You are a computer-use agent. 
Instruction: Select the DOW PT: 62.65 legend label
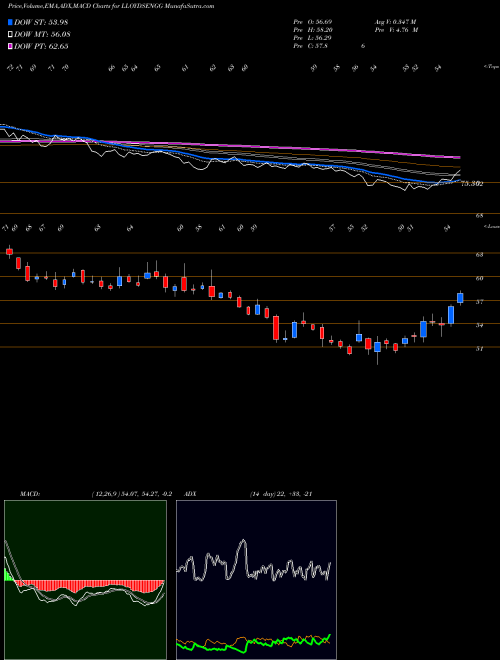[41, 46]
